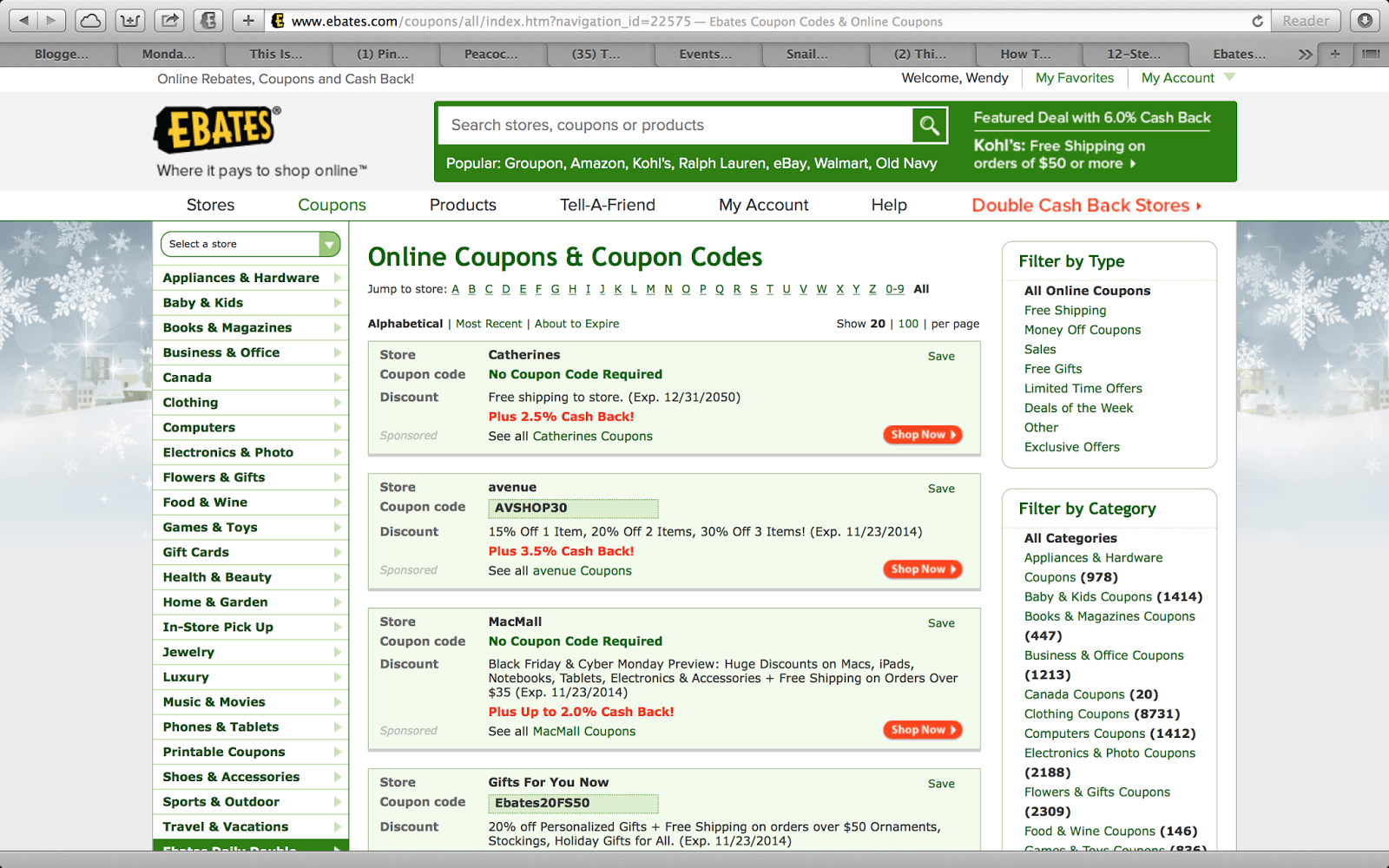Show 100 coupons per page
1389x868 pixels.
(908, 324)
